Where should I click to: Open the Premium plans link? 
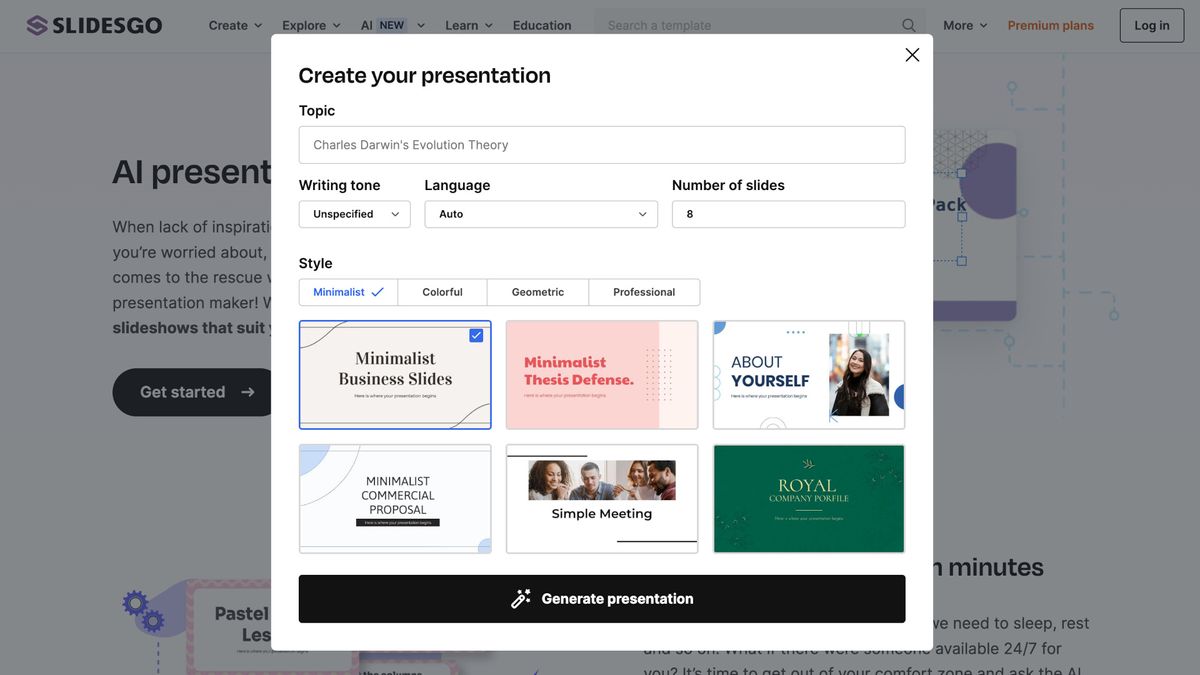click(x=1050, y=24)
